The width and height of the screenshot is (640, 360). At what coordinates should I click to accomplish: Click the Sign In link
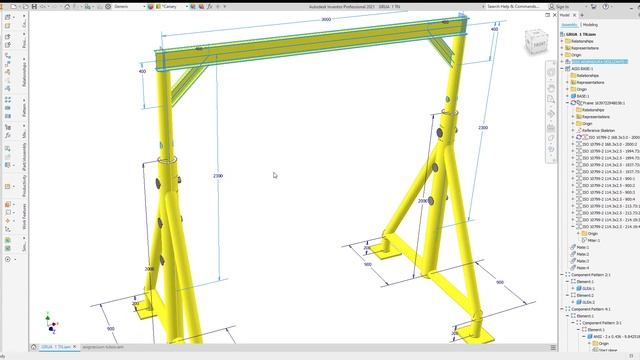coord(562,7)
